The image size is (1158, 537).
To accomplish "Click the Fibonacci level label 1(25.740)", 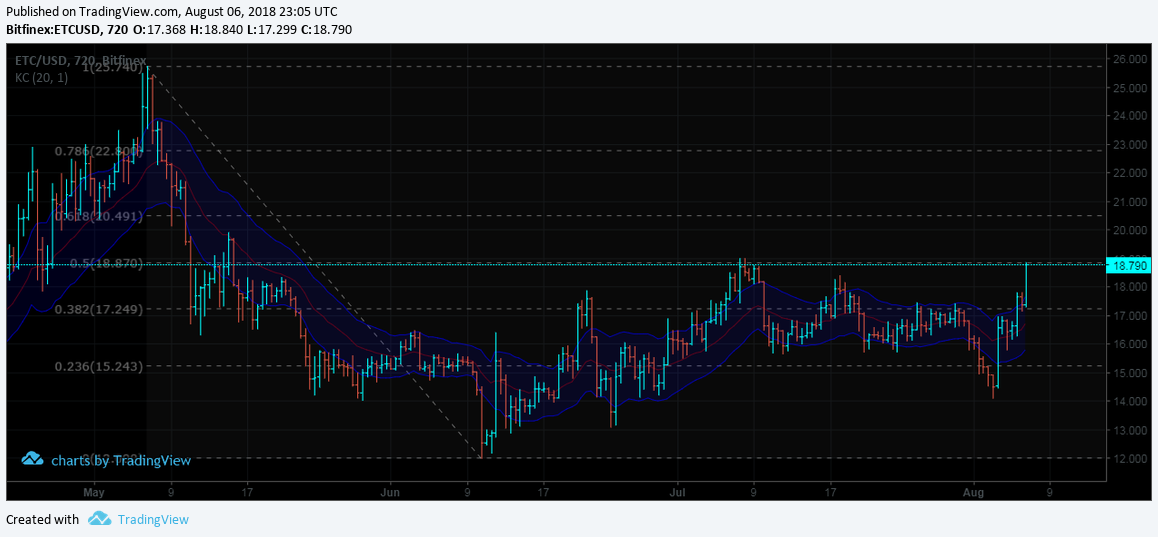I will (112, 67).
